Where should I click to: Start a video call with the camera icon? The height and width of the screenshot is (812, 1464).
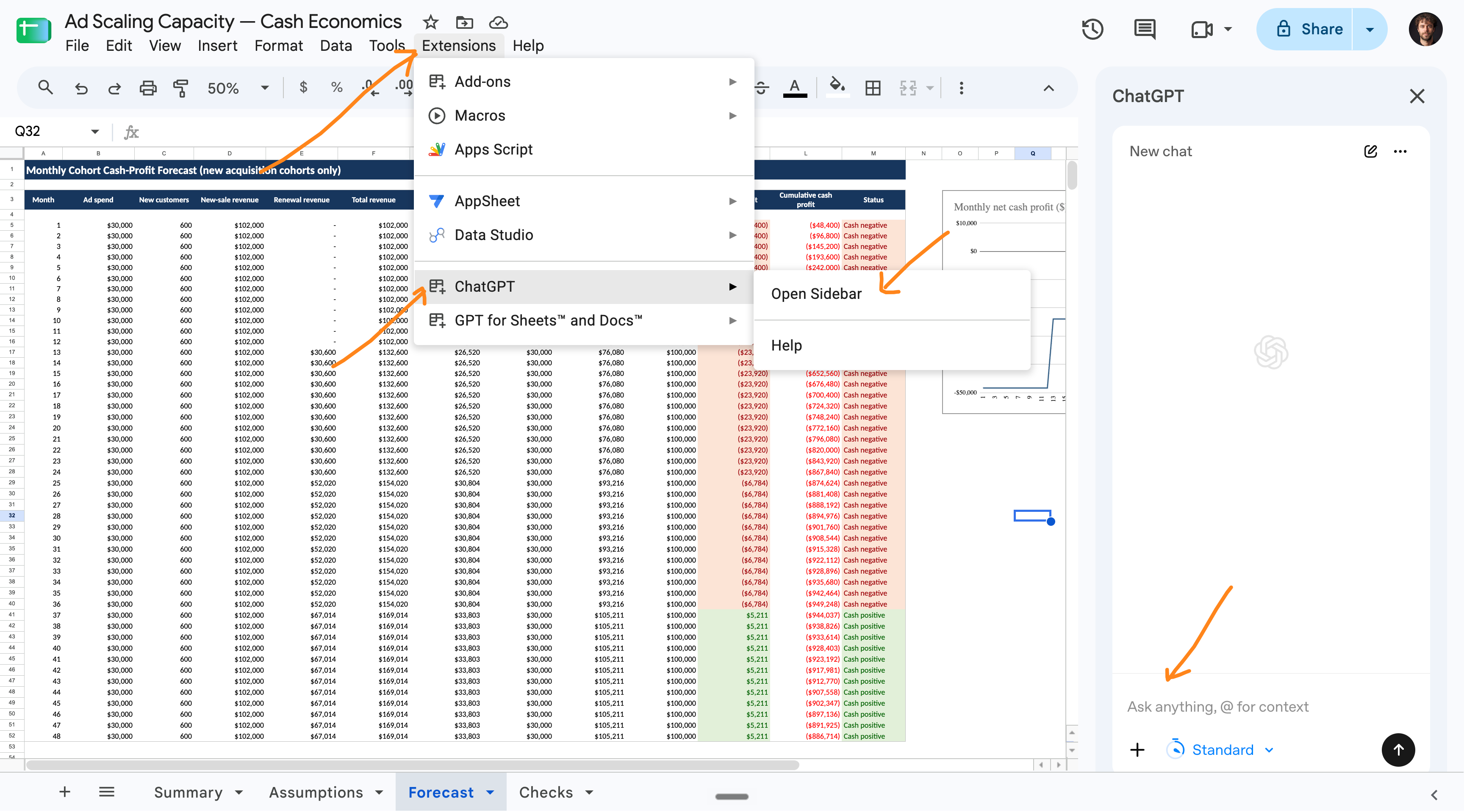1201,29
